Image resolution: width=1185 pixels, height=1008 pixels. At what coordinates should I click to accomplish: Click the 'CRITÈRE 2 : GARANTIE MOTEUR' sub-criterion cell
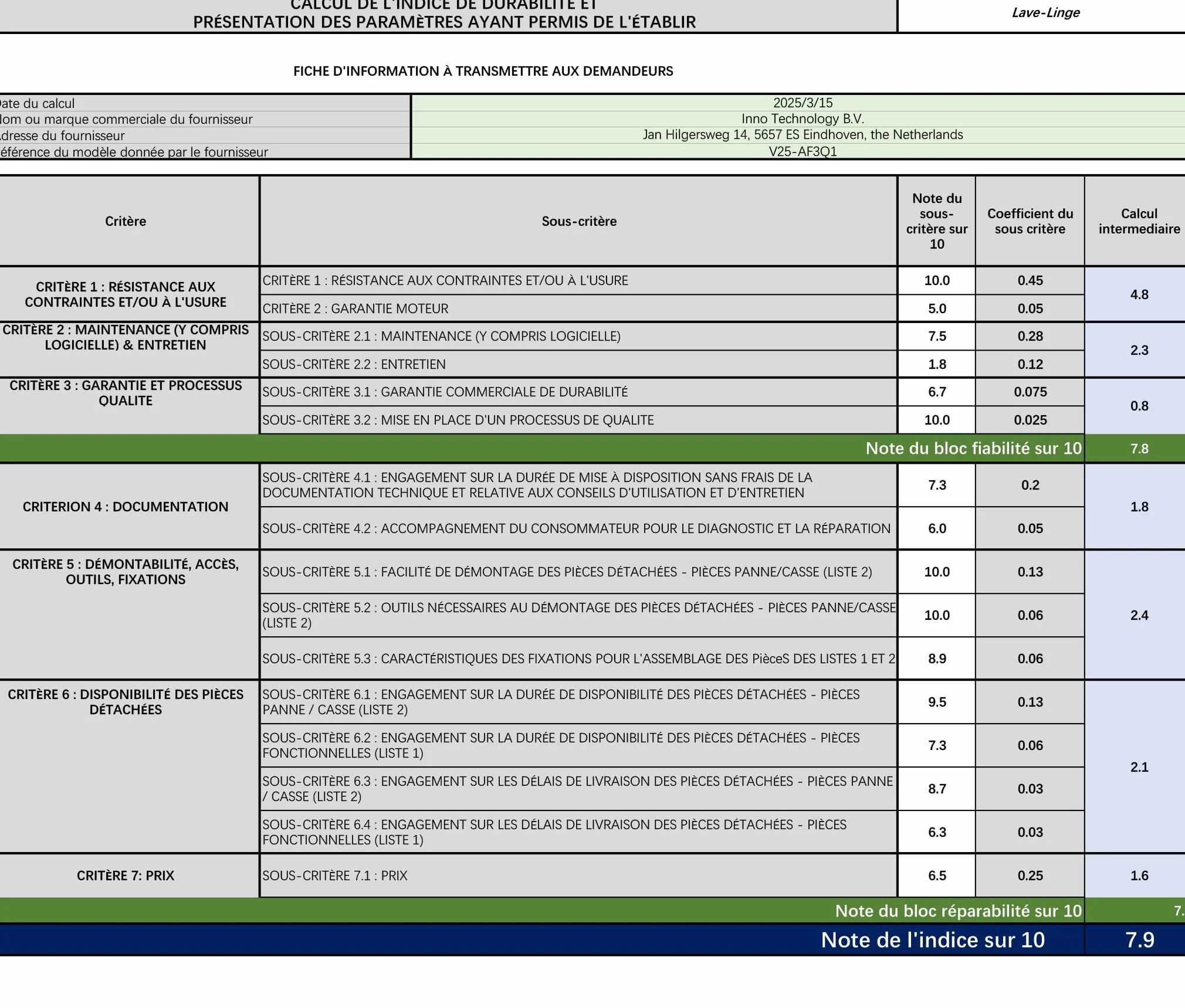578,308
